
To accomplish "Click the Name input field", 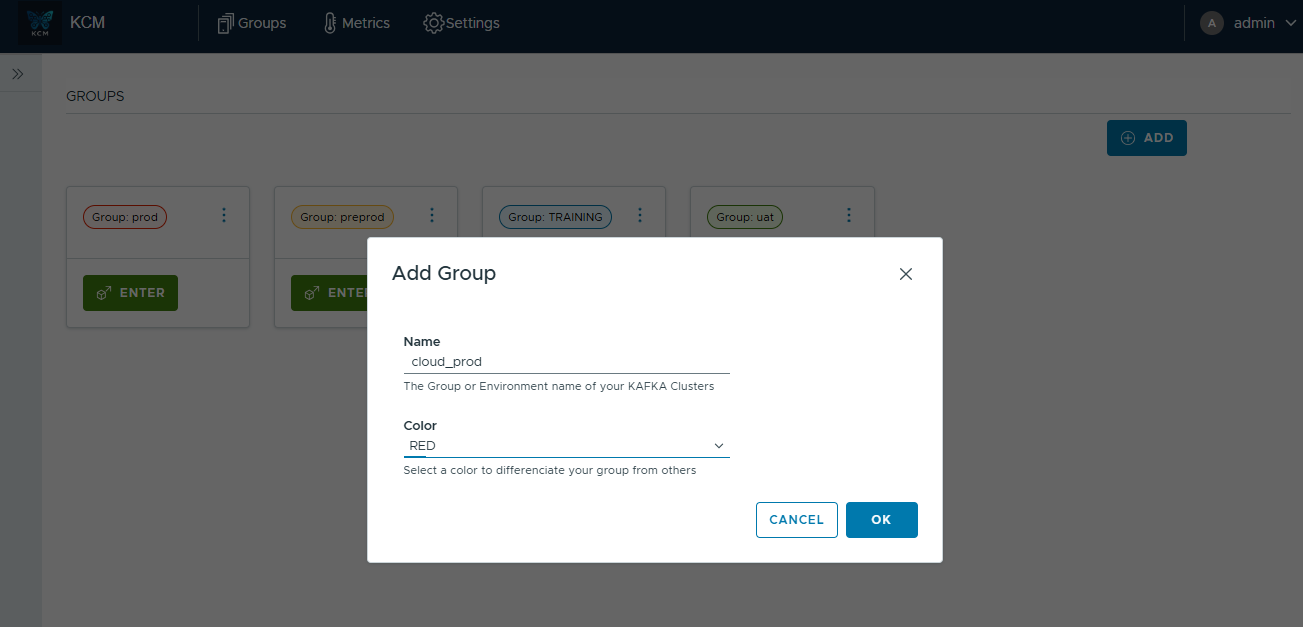I will click(566, 362).
